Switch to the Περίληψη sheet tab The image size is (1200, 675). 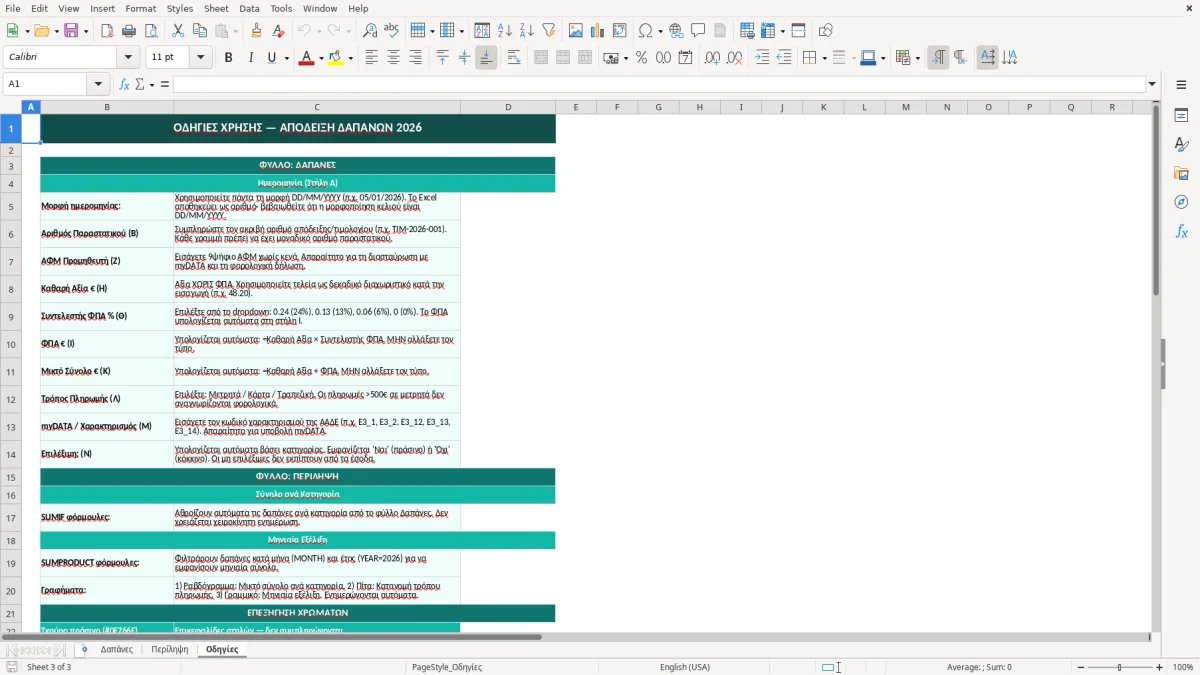[x=169, y=649]
